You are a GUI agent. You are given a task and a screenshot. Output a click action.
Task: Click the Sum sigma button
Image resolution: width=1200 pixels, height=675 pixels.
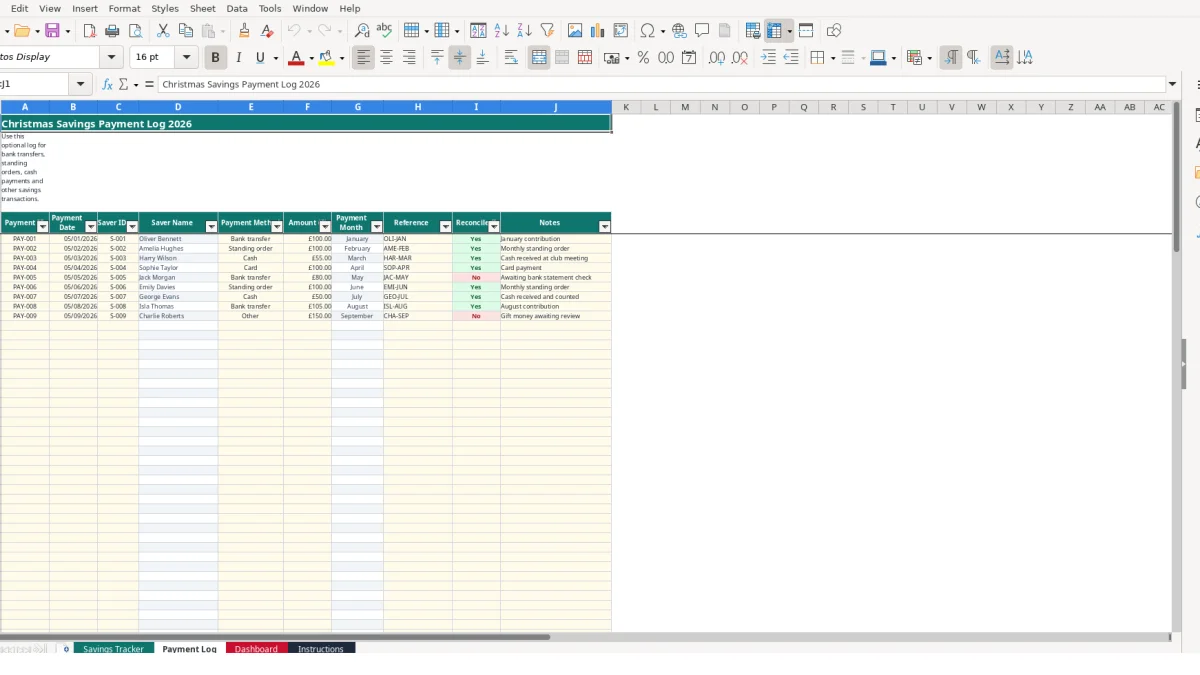click(124, 85)
